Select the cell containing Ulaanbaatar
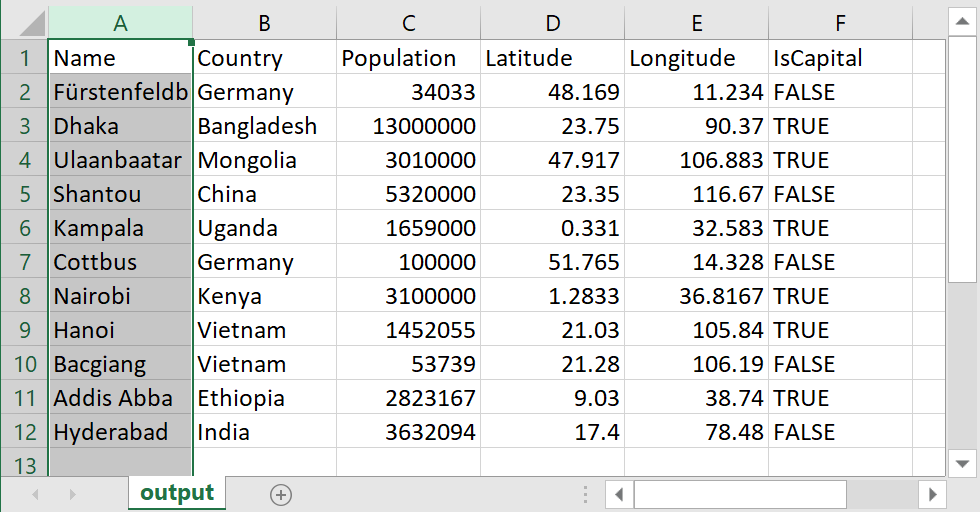This screenshot has height=512, width=980. (120, 160)
